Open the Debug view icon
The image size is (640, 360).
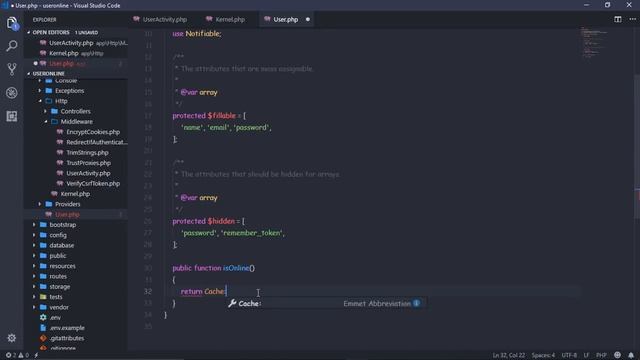12,93
